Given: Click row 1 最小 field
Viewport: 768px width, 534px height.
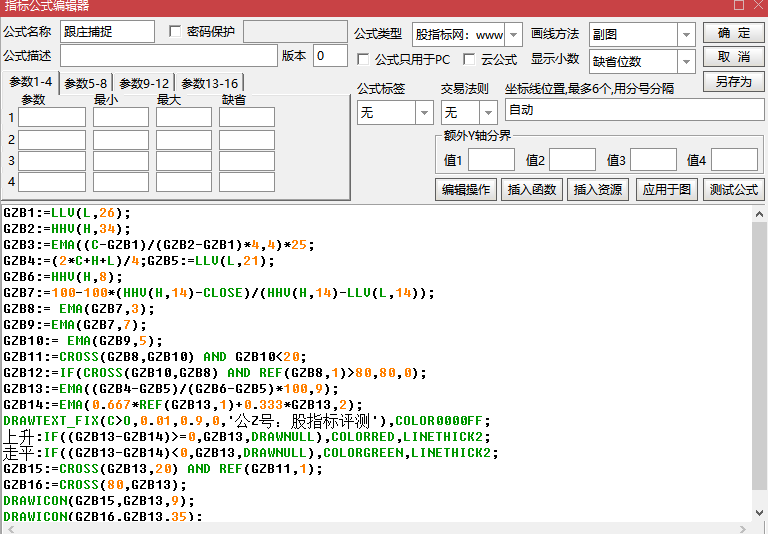Looking at the screenshot, I should click(x=121, y=118).
